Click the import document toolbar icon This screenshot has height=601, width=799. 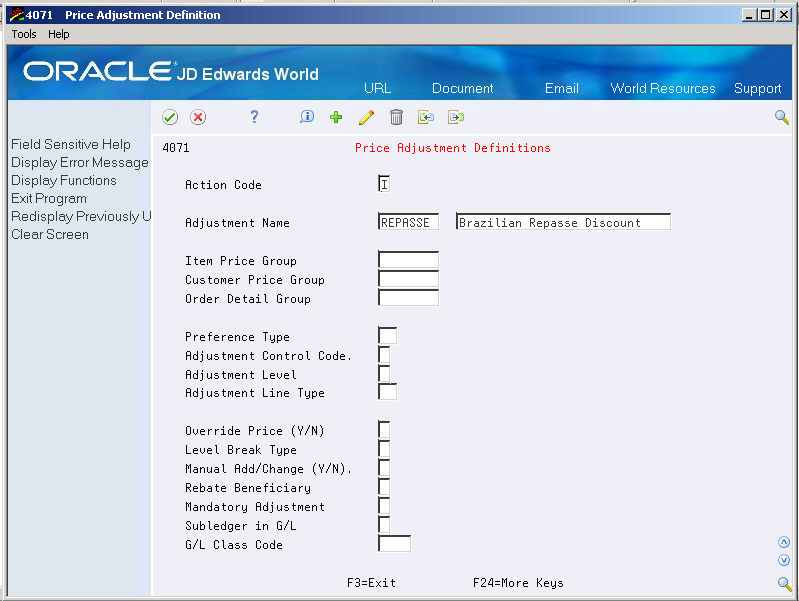click(x=425, y=117)
